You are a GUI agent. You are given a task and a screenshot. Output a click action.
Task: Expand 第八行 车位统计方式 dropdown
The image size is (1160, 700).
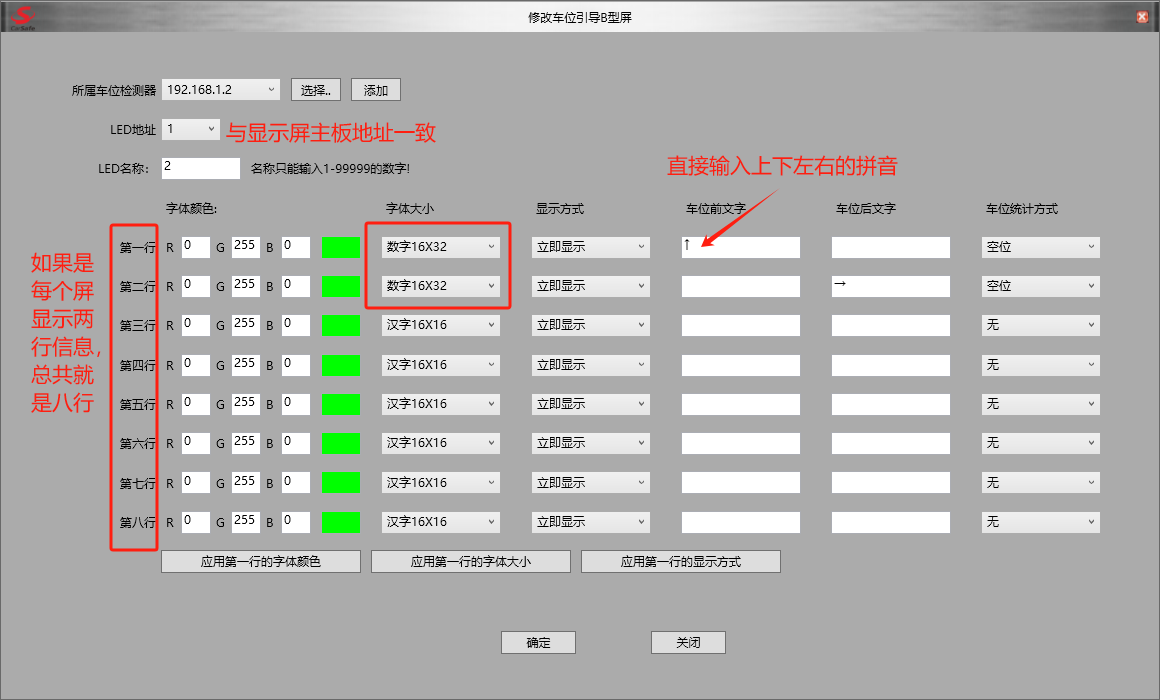(1040, 522)
